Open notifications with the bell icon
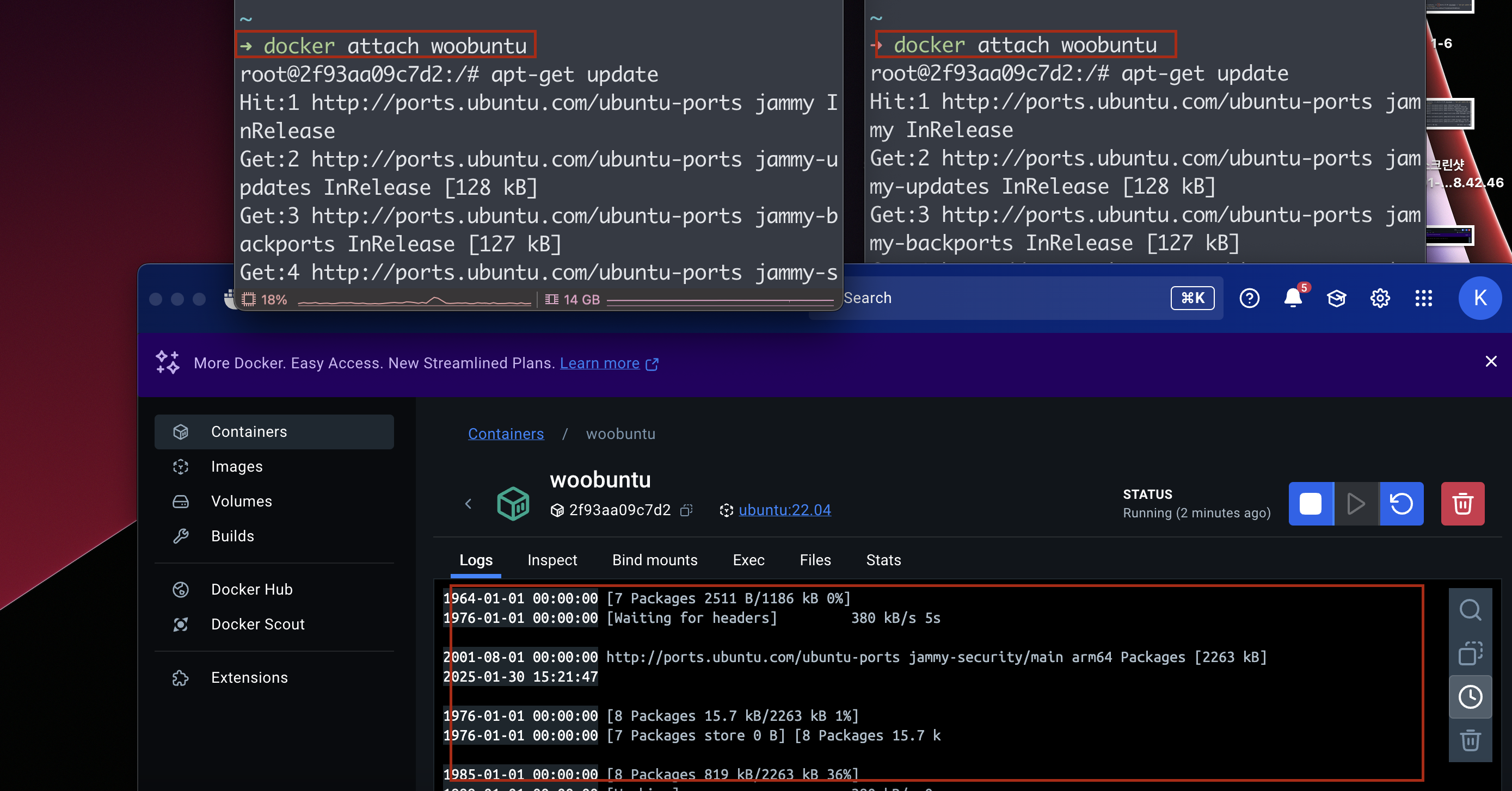Screen dimensions: 1512x791 click(1293, 298)
